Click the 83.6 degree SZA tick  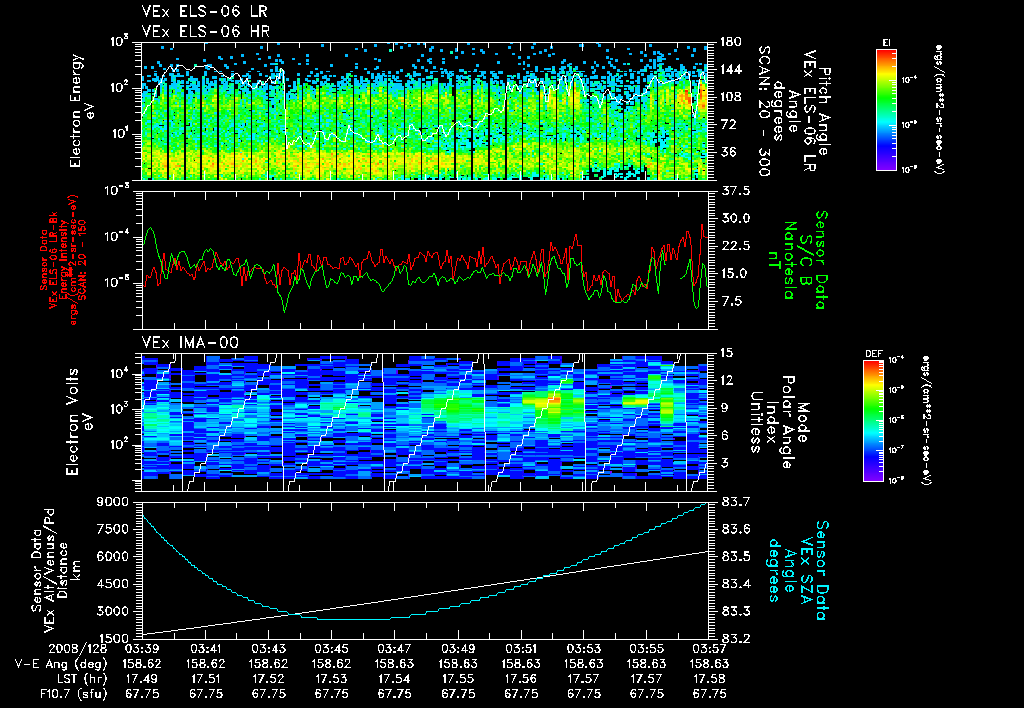point(735,529)
